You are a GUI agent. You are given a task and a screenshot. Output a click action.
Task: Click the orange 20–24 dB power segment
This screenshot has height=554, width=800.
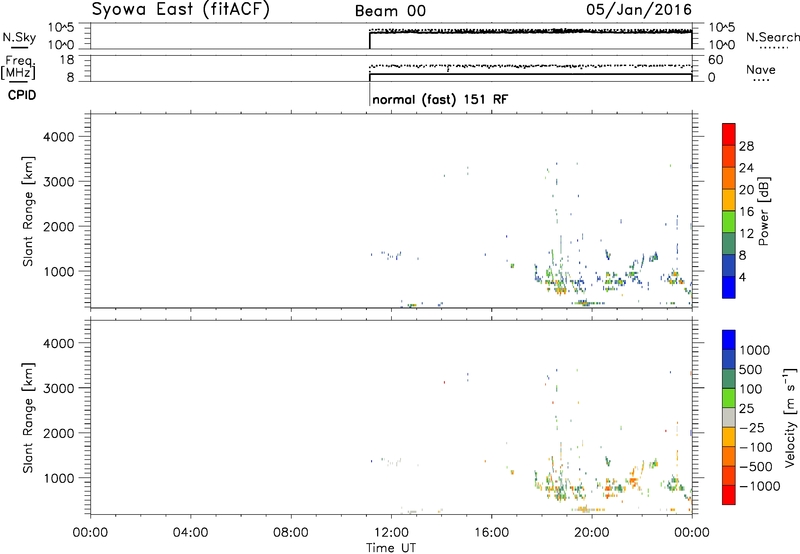click(729, 178)
